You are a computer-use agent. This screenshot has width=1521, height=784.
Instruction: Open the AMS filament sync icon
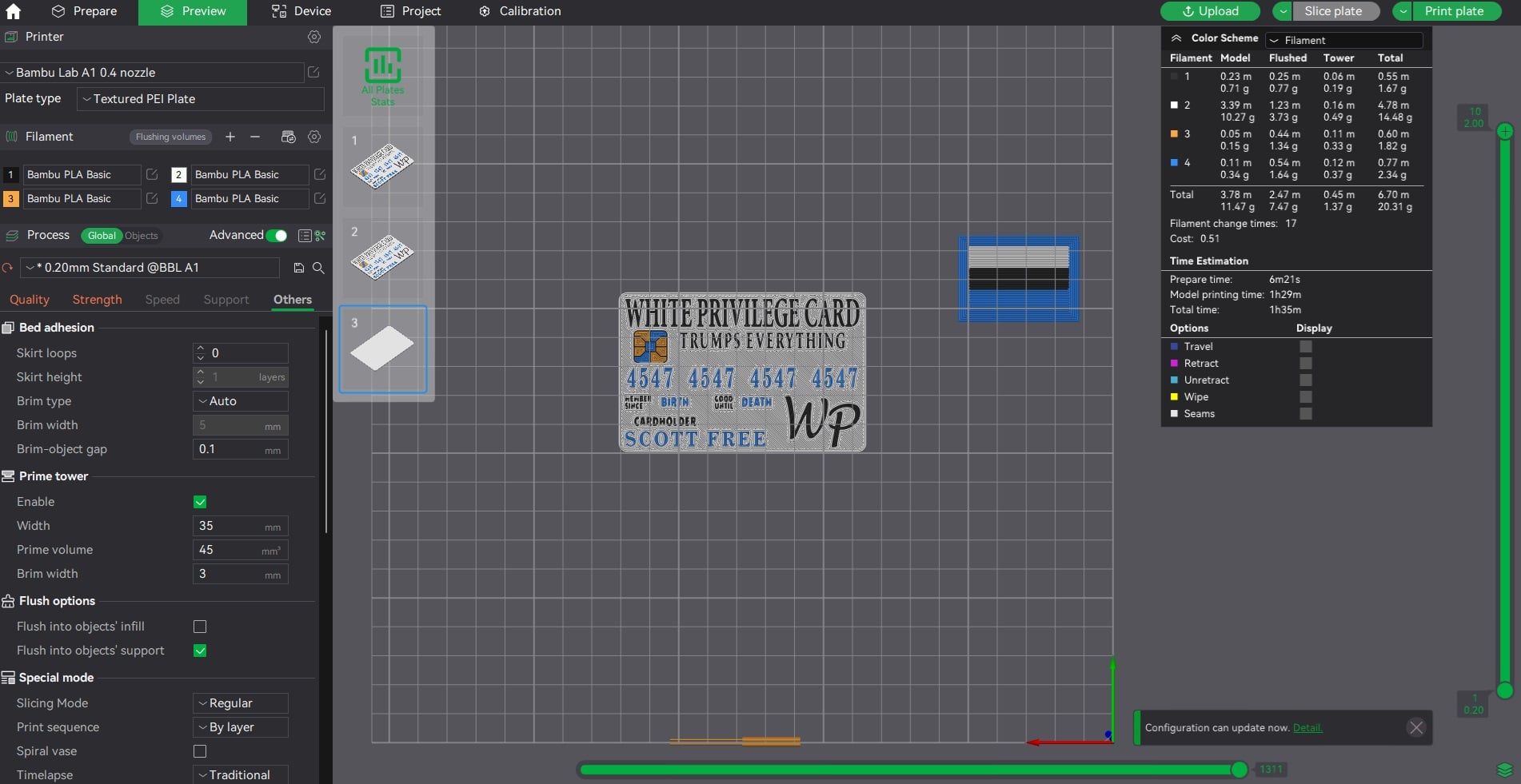[289, 137]
